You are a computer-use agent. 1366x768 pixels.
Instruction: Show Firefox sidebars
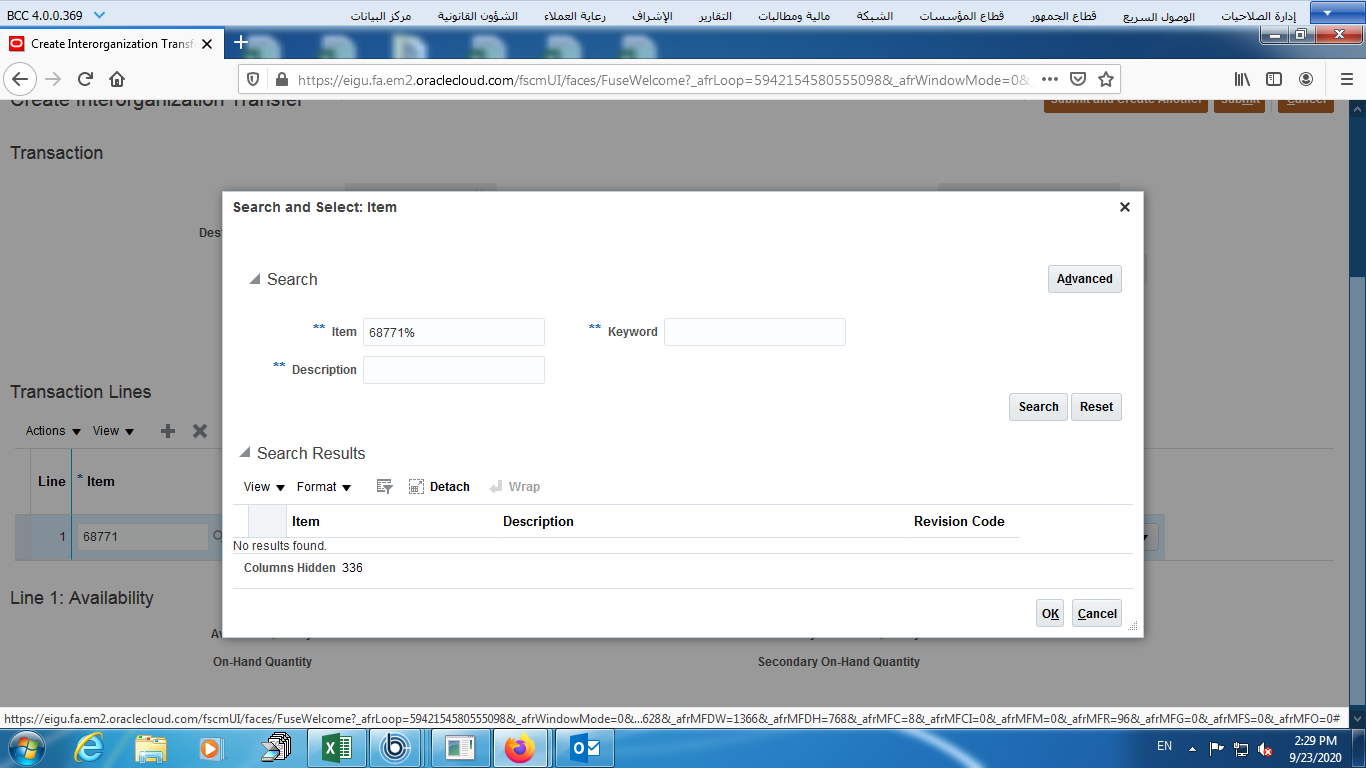tap(1274, 79)
